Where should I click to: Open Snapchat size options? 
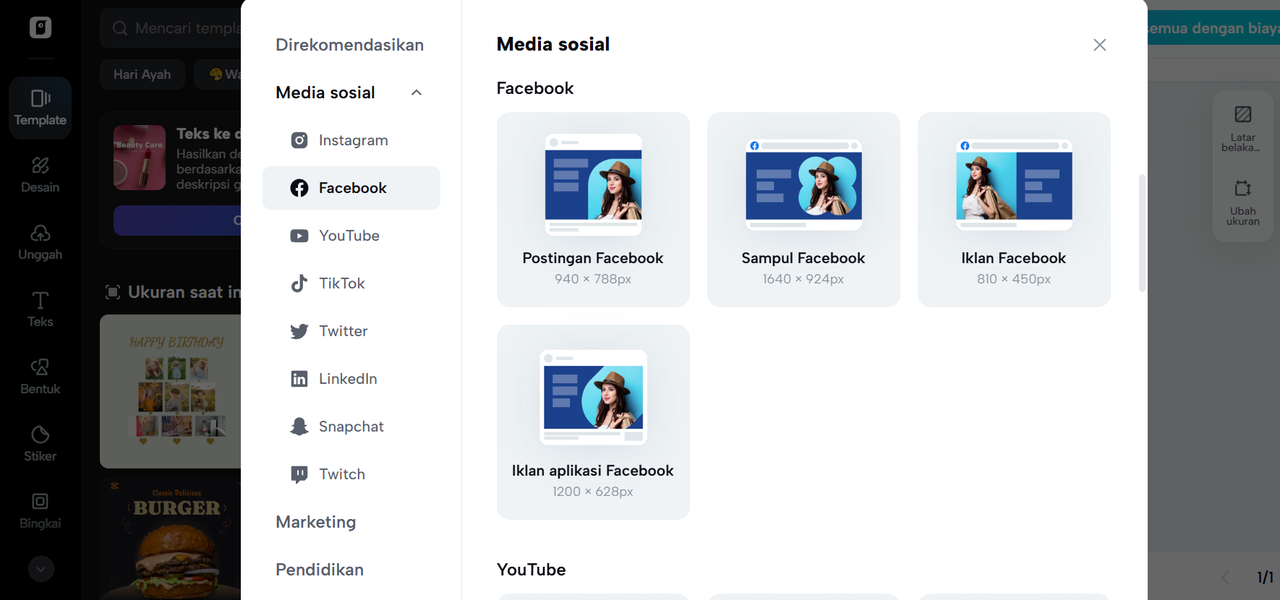click(x=348, y=426)
